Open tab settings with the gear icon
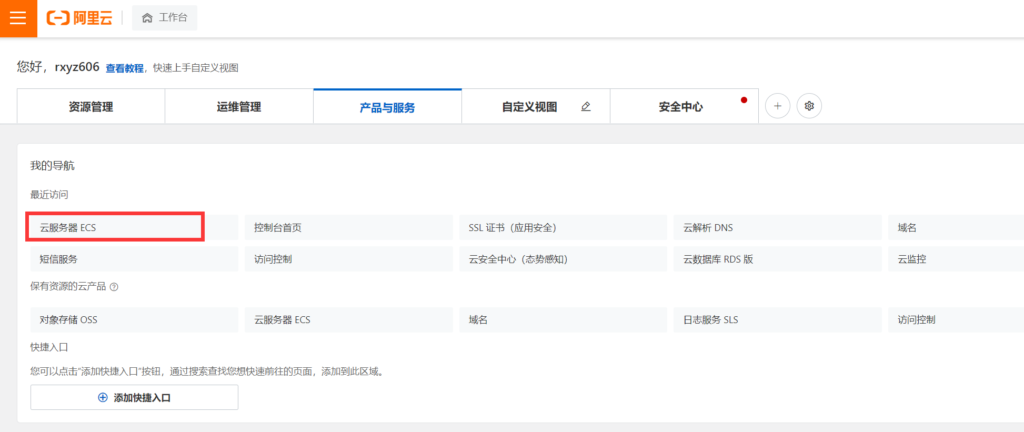This screenshot has height=432, width=1024. [809, 106]
